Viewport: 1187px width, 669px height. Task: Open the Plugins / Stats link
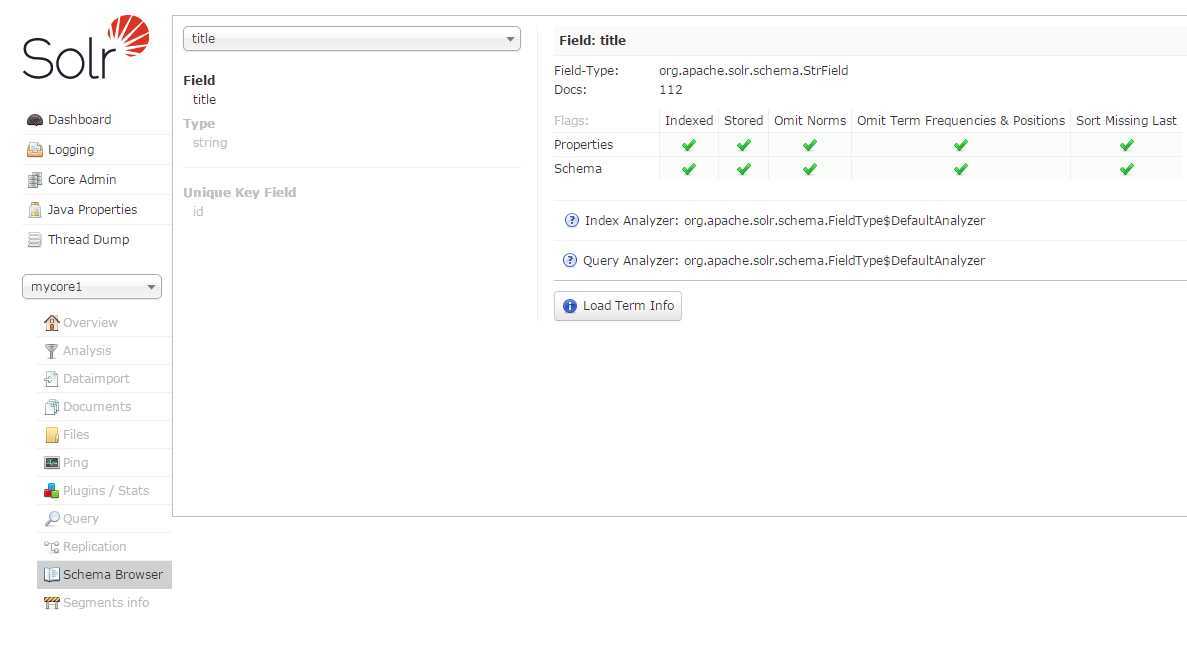[x=106, y=490]
